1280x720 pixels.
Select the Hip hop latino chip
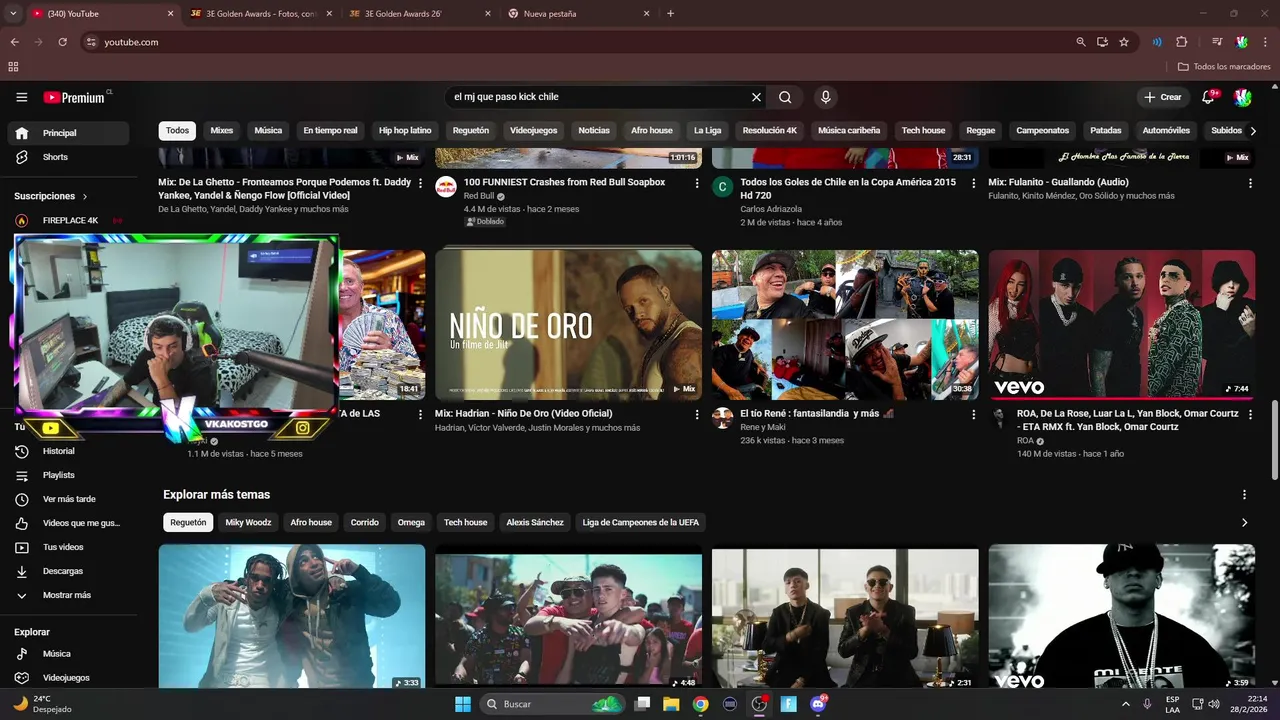coord(405,131)
